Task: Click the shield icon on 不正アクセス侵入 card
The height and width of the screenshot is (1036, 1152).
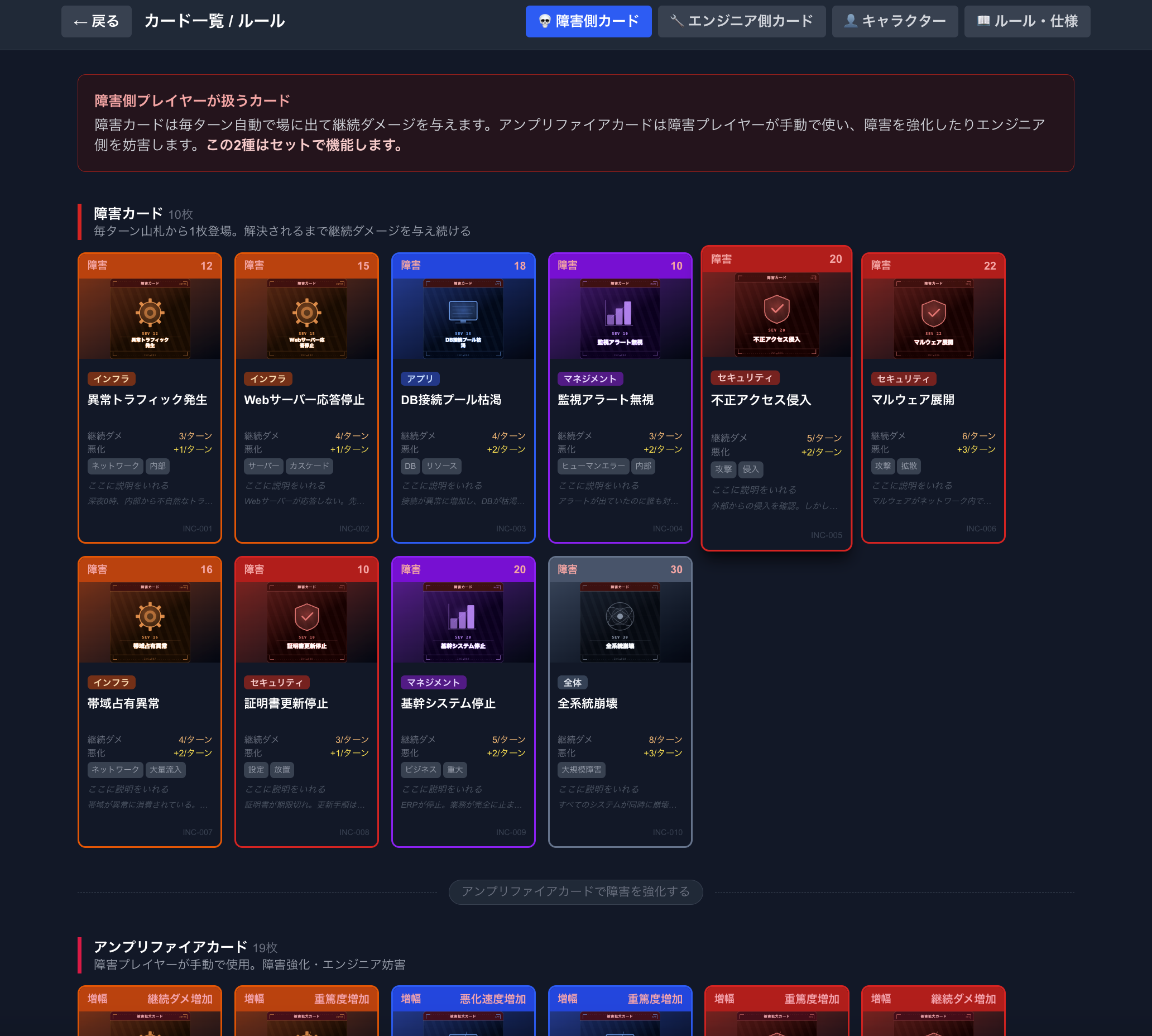Action: tap(776, 309)
